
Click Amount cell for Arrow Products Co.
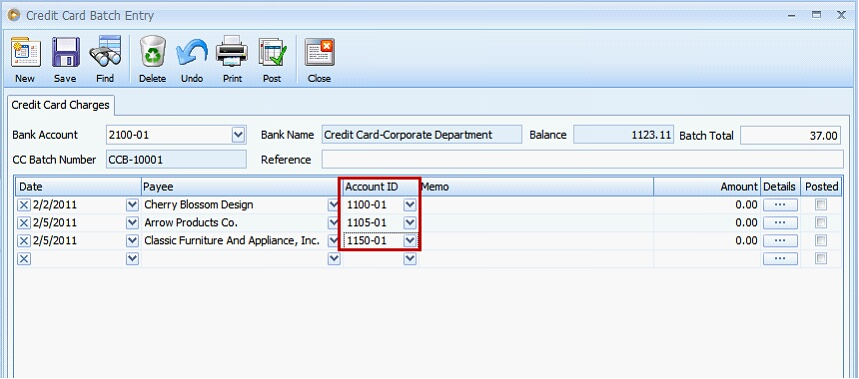707,223
